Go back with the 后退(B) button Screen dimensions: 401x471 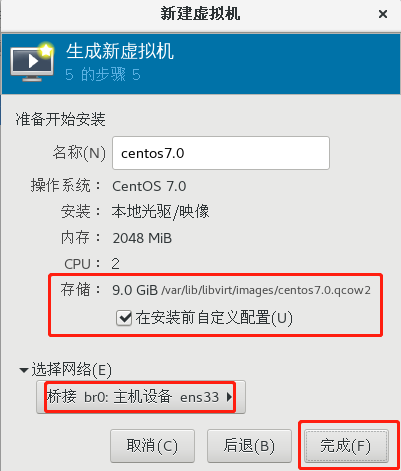pos(249,446)
